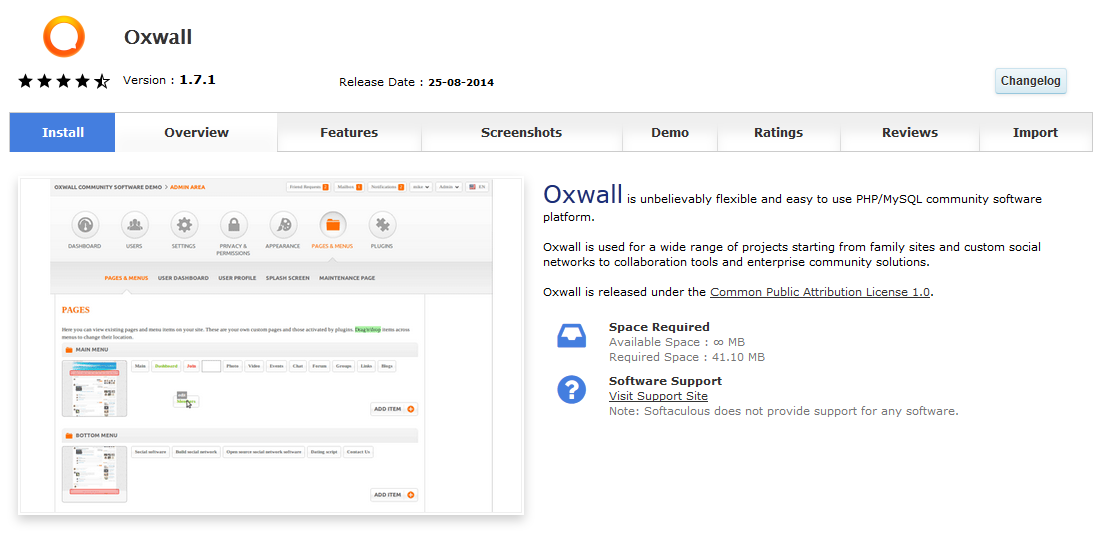Open the Demo tab
The height and width of the screenshot is (551, 1099).
coord(670,132)
